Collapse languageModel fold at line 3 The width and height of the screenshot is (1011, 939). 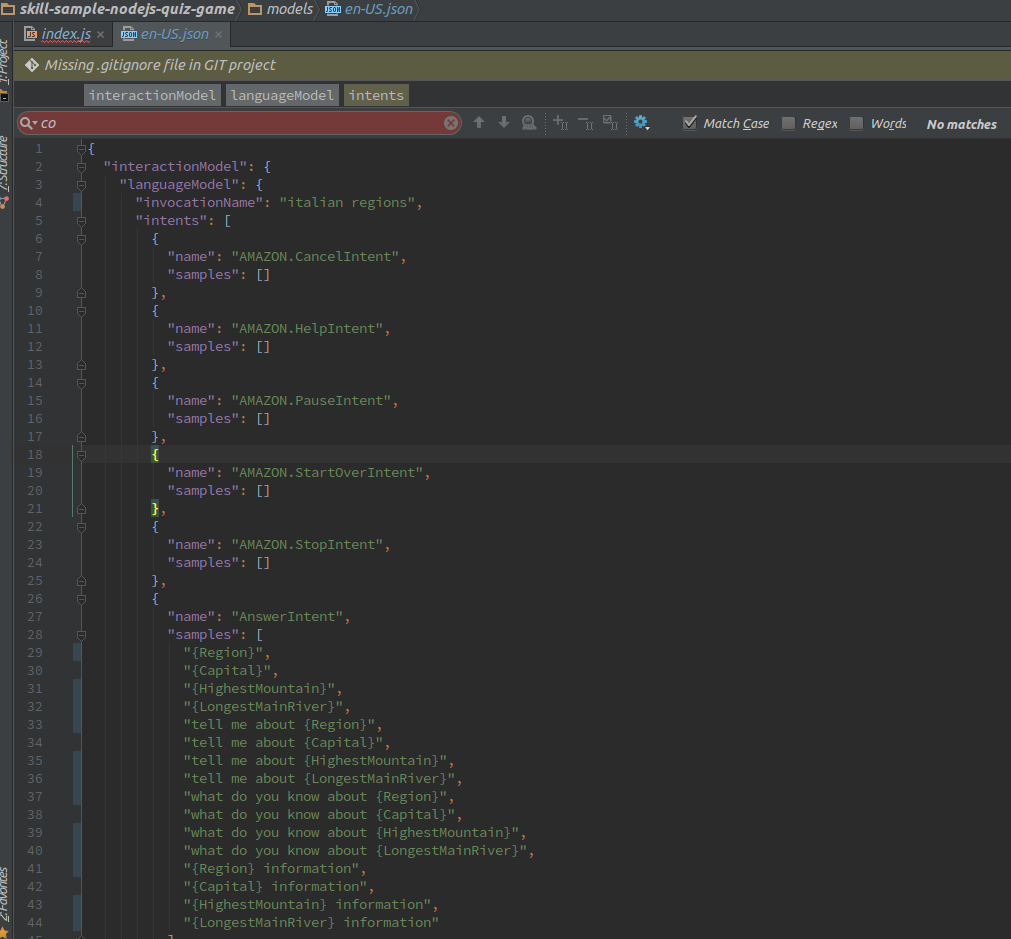(x=81, y=185)
